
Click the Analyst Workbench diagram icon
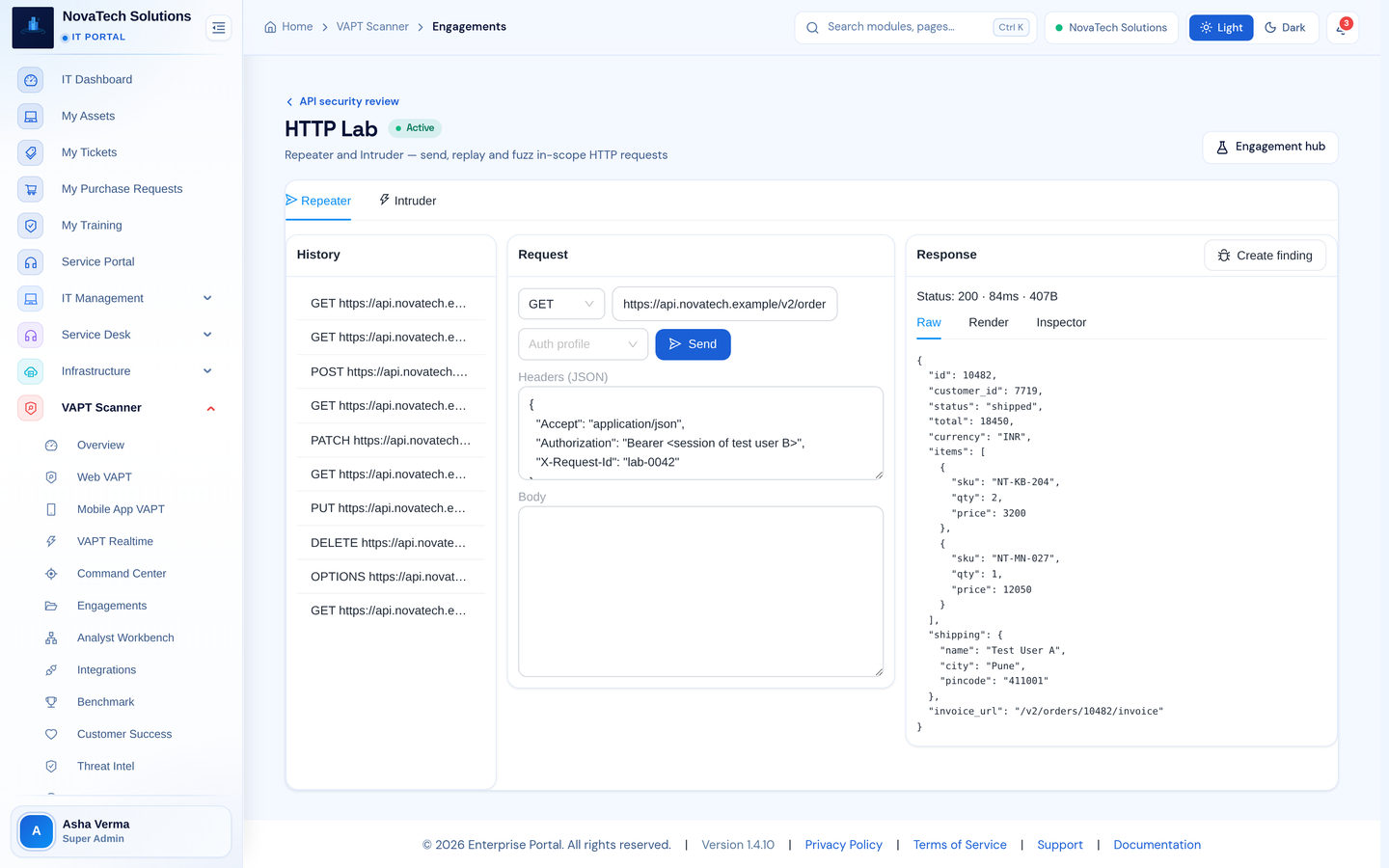(x=51, y=637)
